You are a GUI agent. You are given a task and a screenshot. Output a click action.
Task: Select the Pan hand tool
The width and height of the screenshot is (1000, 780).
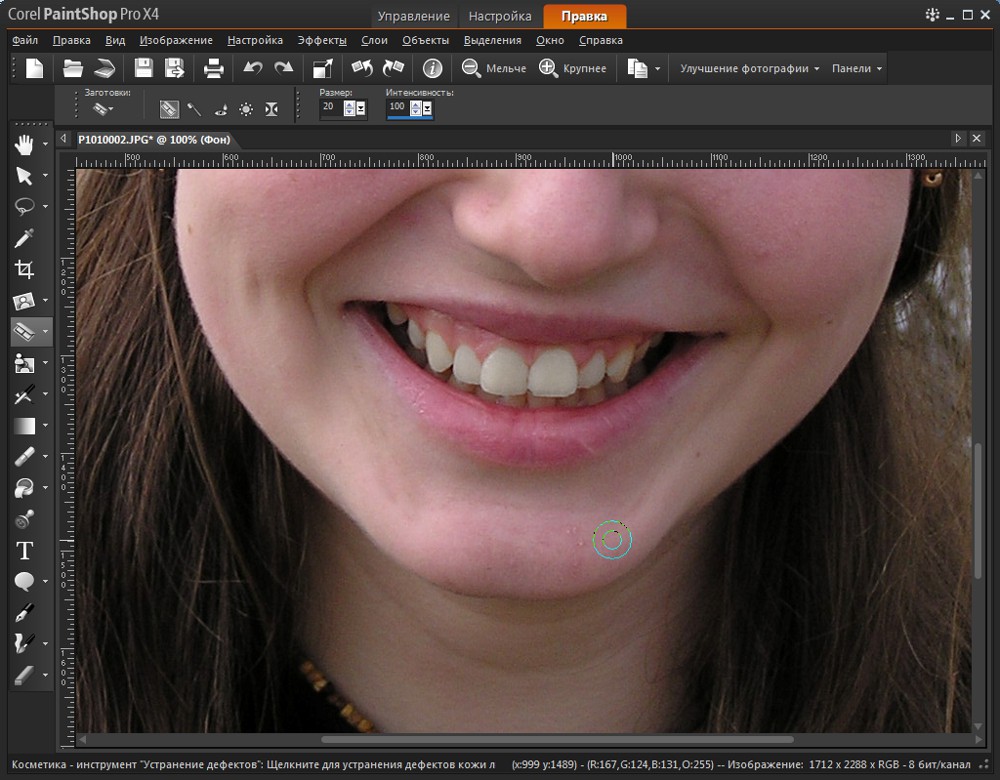24,146
